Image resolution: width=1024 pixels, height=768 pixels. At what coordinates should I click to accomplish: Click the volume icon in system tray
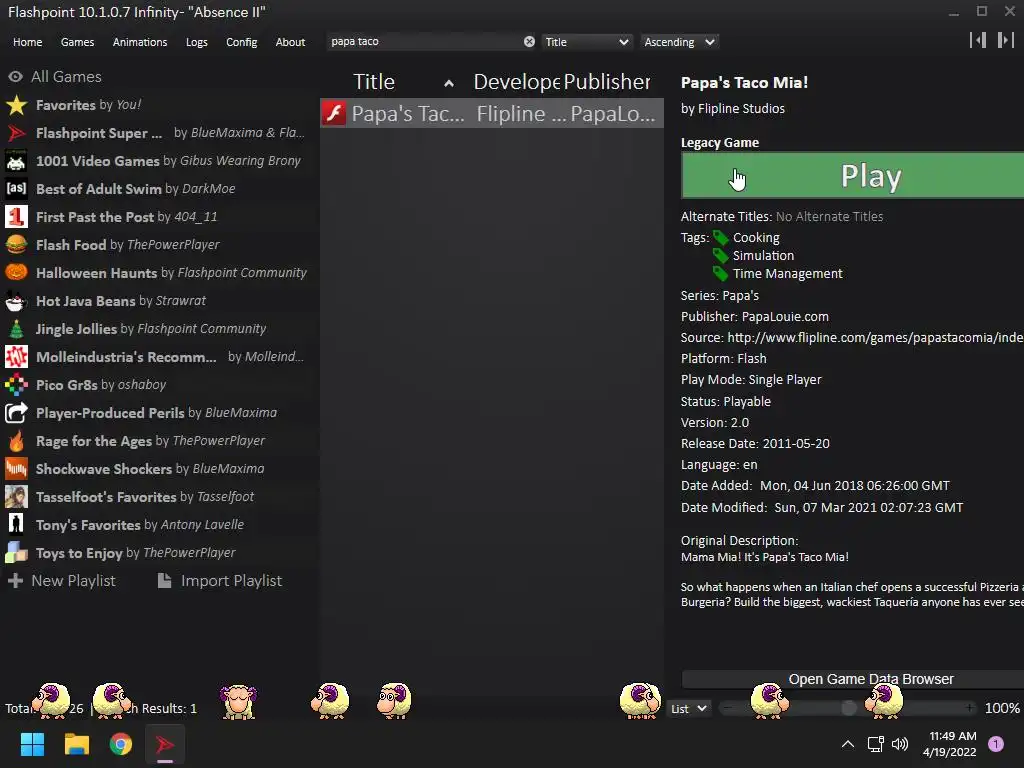coord(900,744)
